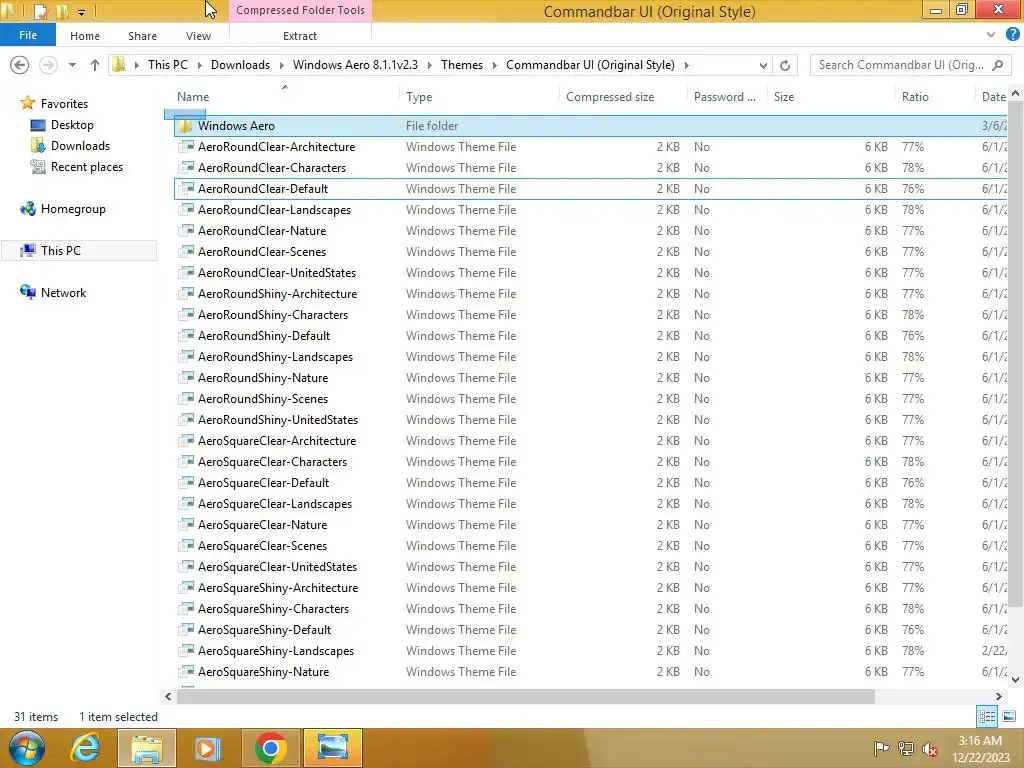Viewport: 1024px width, 768px height.
Task: Select the AeroRoundShiny-Nature file icon
Action: pyautogui.click(x=187, y=377)
